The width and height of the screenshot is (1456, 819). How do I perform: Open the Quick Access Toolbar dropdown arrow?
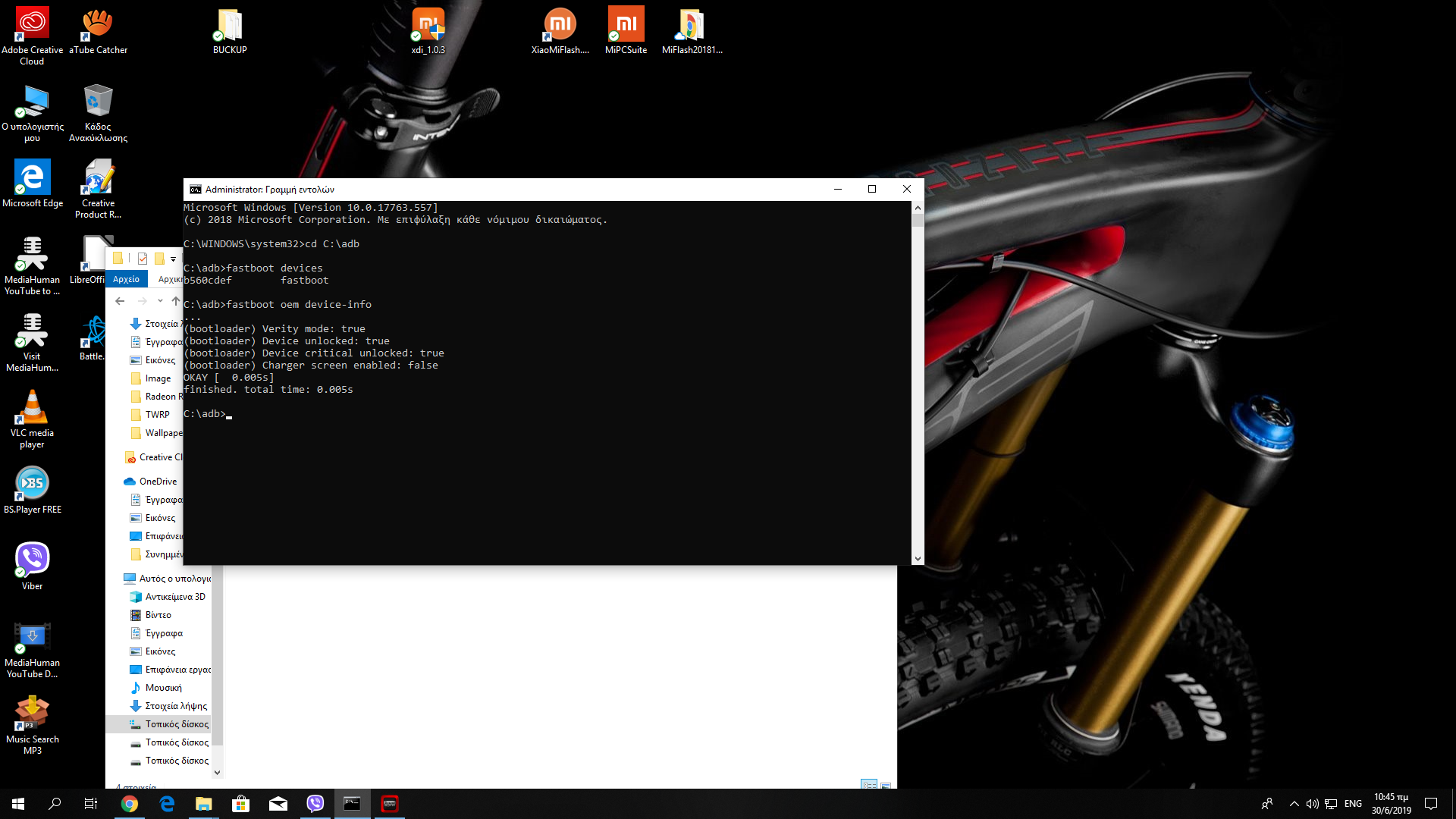pos(174,259)
